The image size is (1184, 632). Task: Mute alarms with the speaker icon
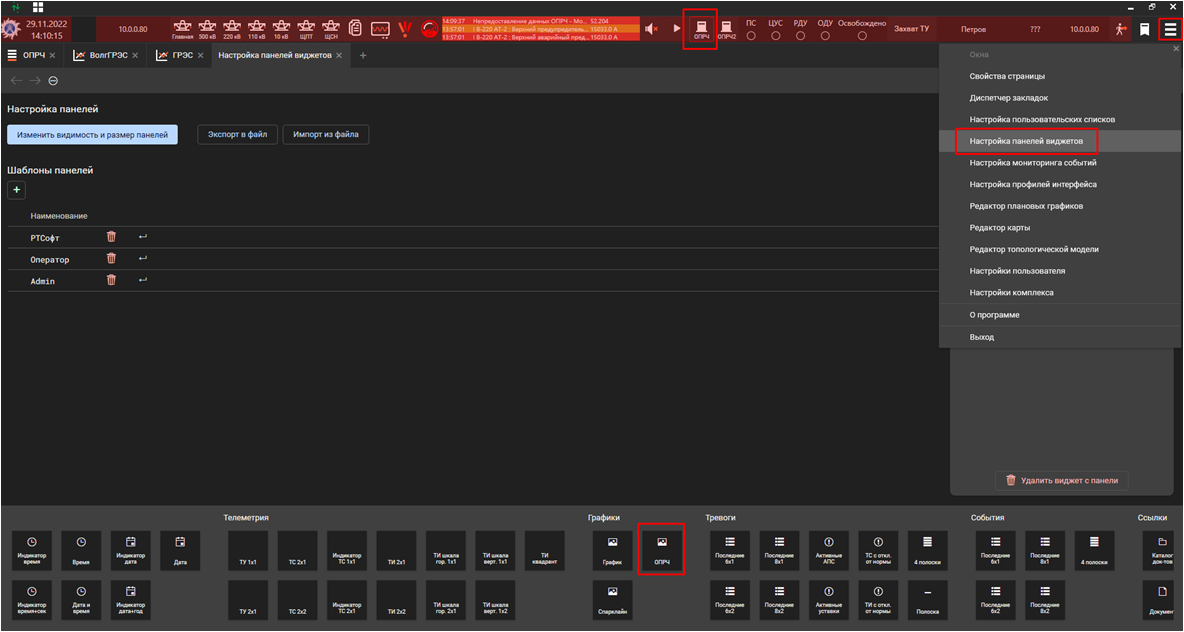652,29
